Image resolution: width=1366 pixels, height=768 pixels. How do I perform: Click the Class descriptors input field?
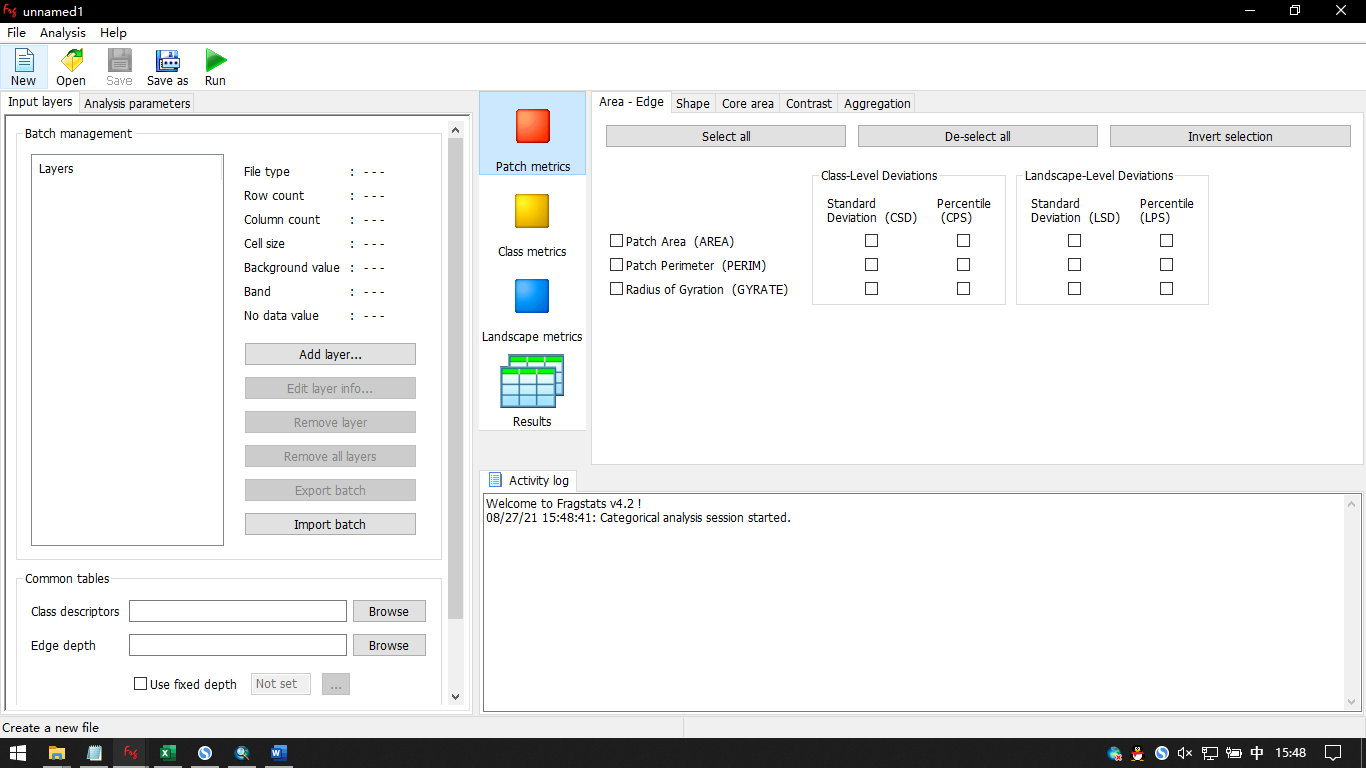tap(238, 611)
